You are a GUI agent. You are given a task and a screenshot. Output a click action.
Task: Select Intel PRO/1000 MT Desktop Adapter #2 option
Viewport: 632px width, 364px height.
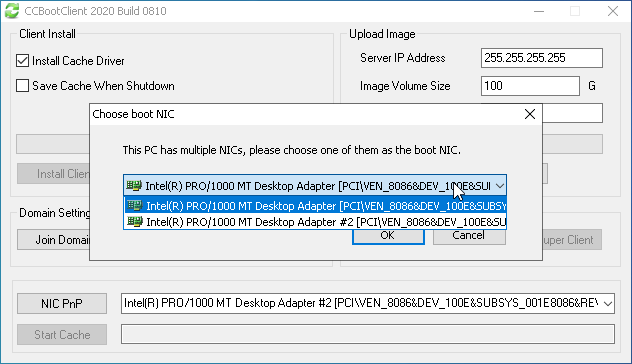tap(315, 222)
